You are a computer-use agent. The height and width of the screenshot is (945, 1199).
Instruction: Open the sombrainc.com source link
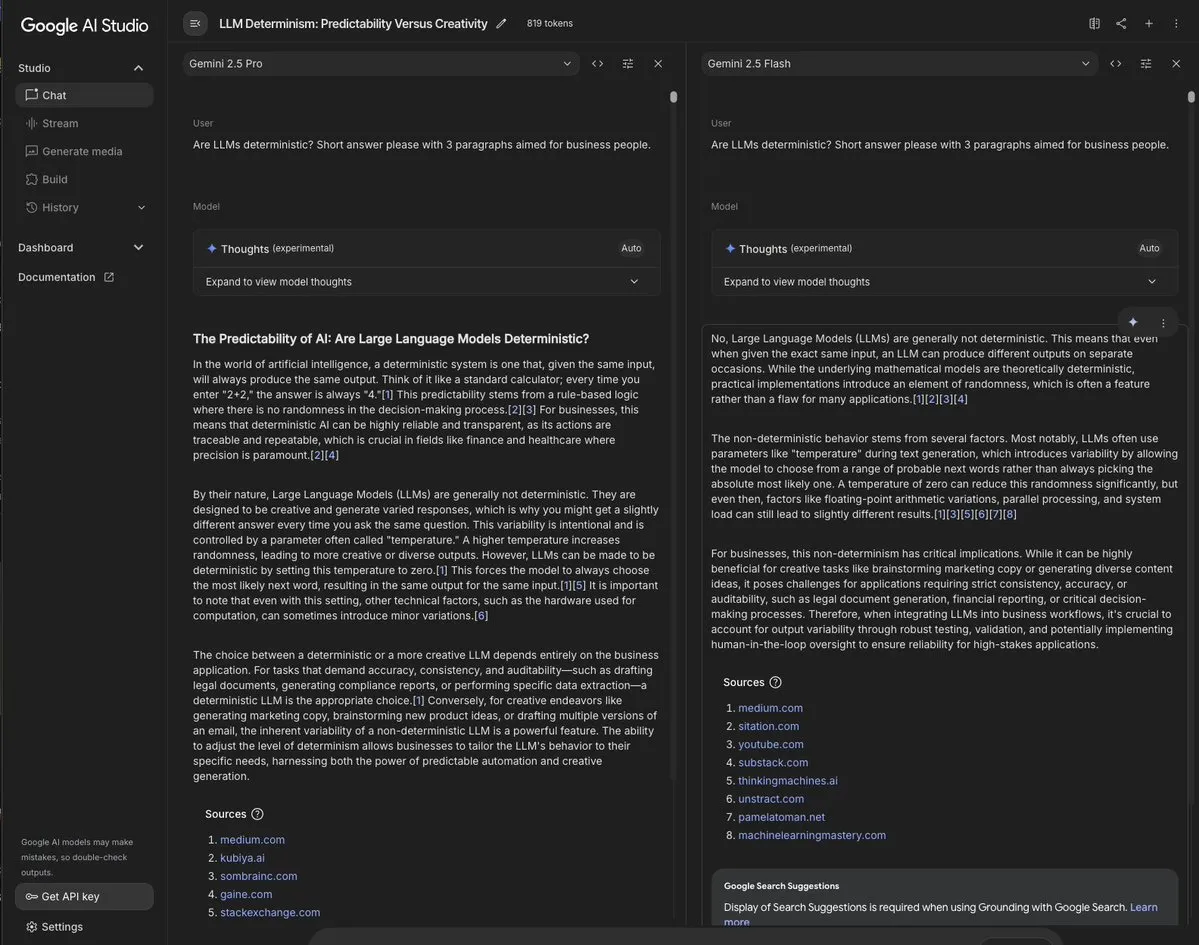pyautogui.click(x=258, y=876)
